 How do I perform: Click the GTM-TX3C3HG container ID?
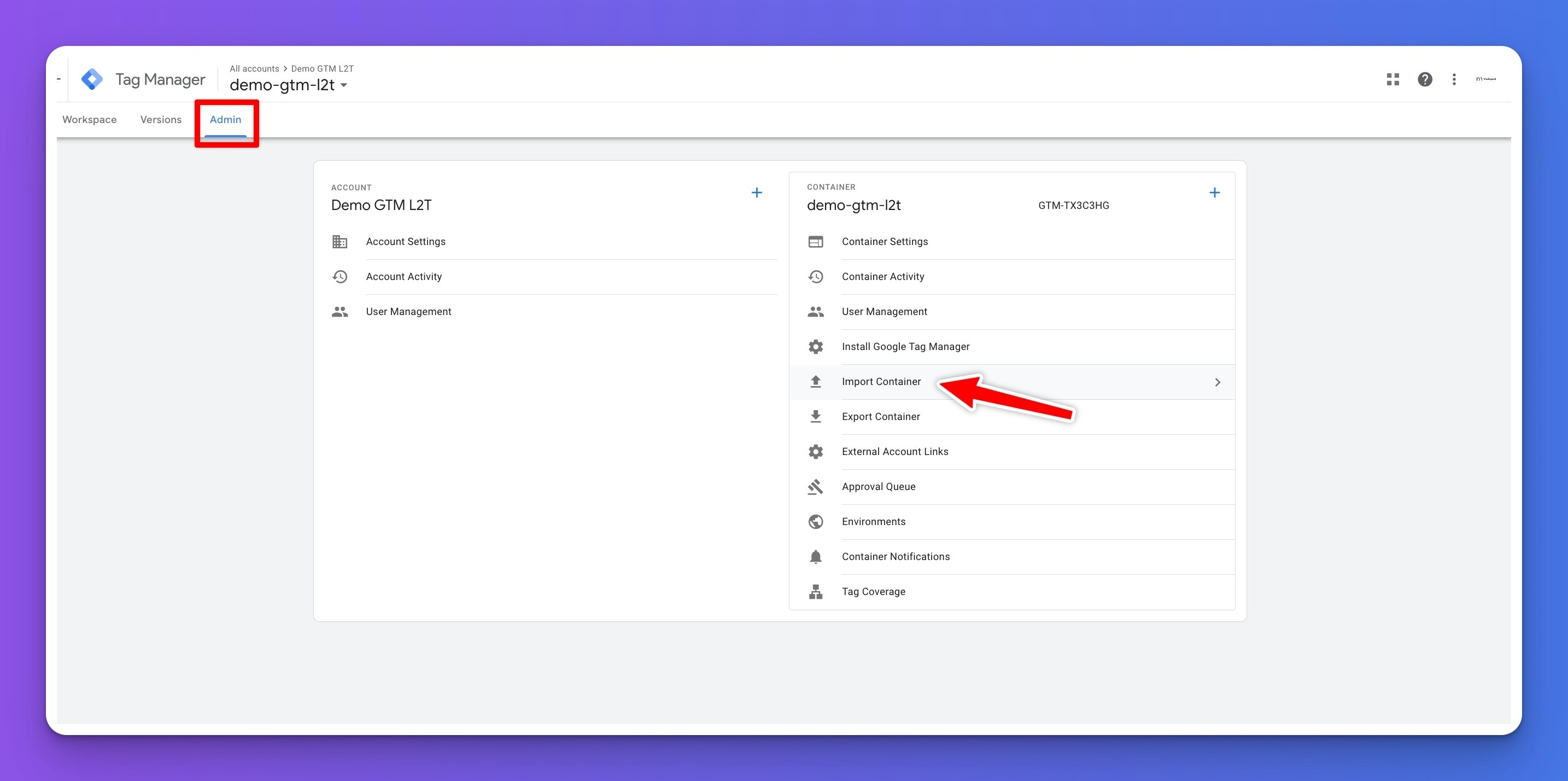pos(1074,206)
